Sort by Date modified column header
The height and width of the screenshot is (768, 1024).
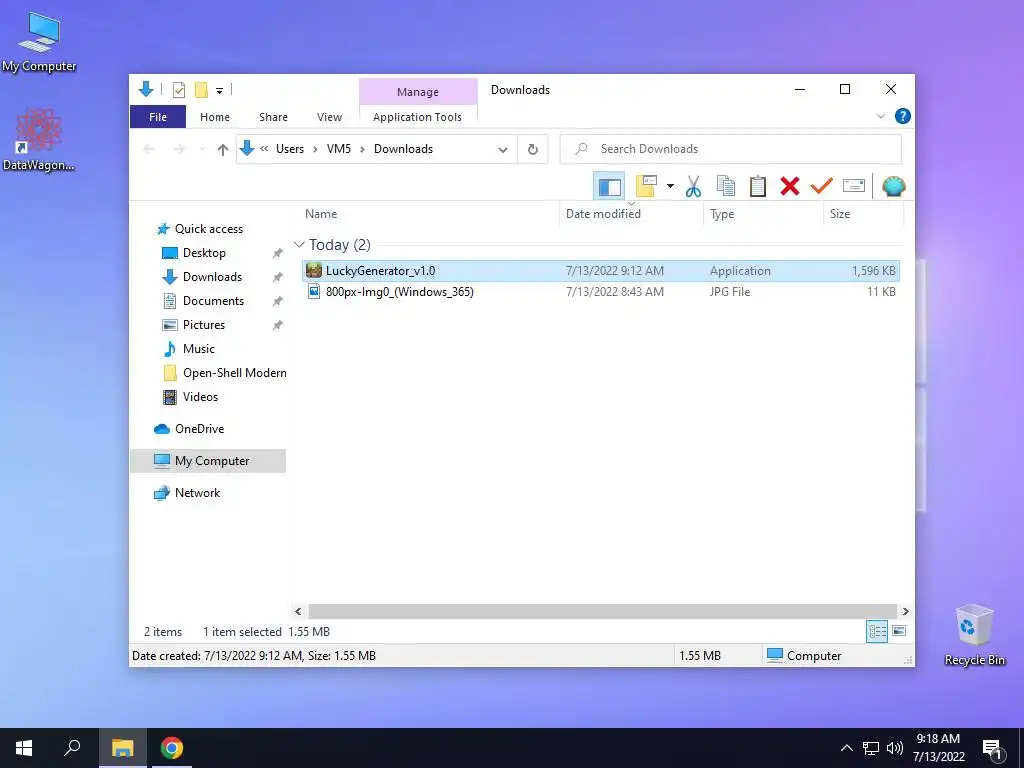[632, 214]
